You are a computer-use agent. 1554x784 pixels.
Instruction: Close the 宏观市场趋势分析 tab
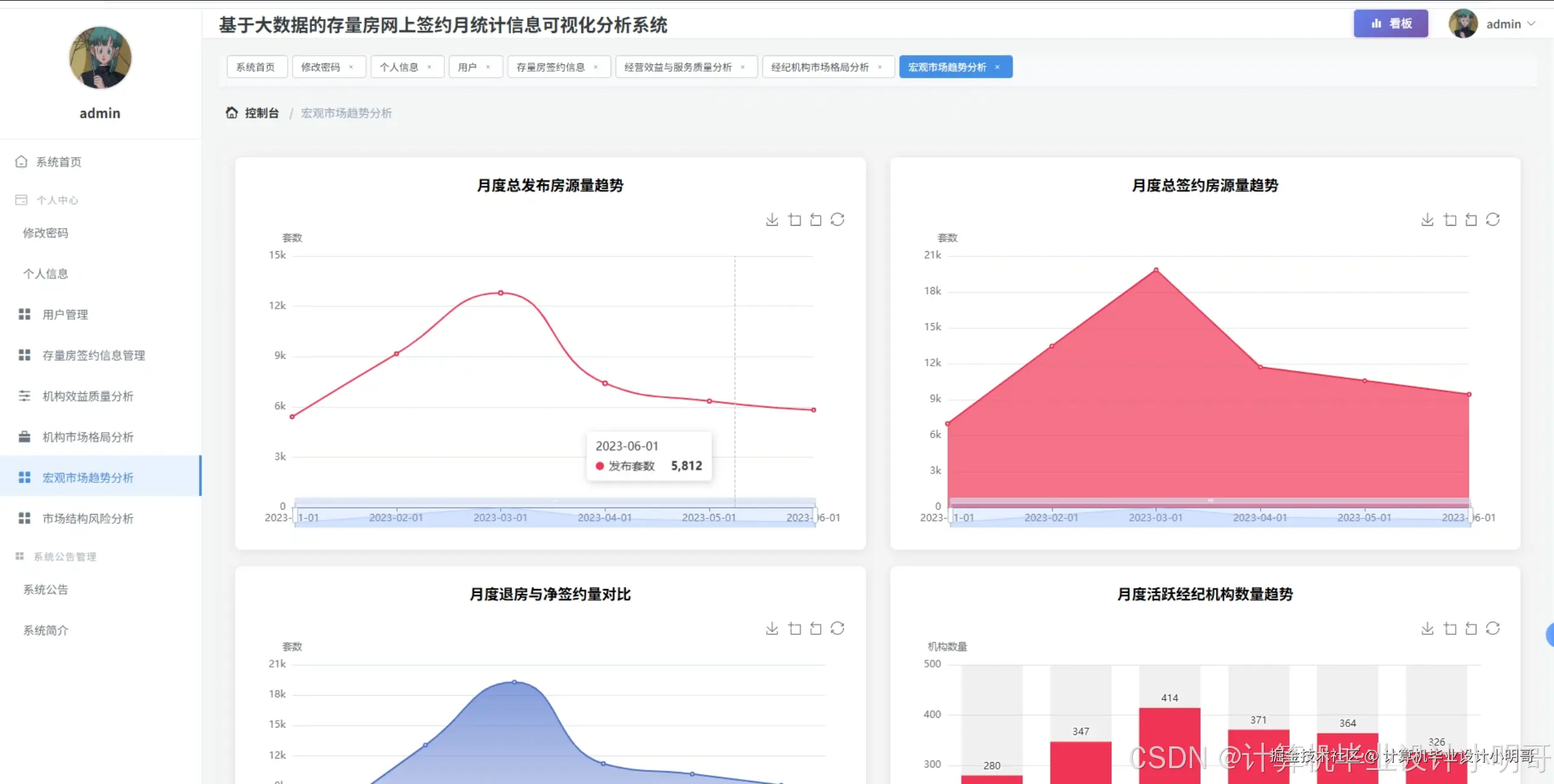pos(997,67)
